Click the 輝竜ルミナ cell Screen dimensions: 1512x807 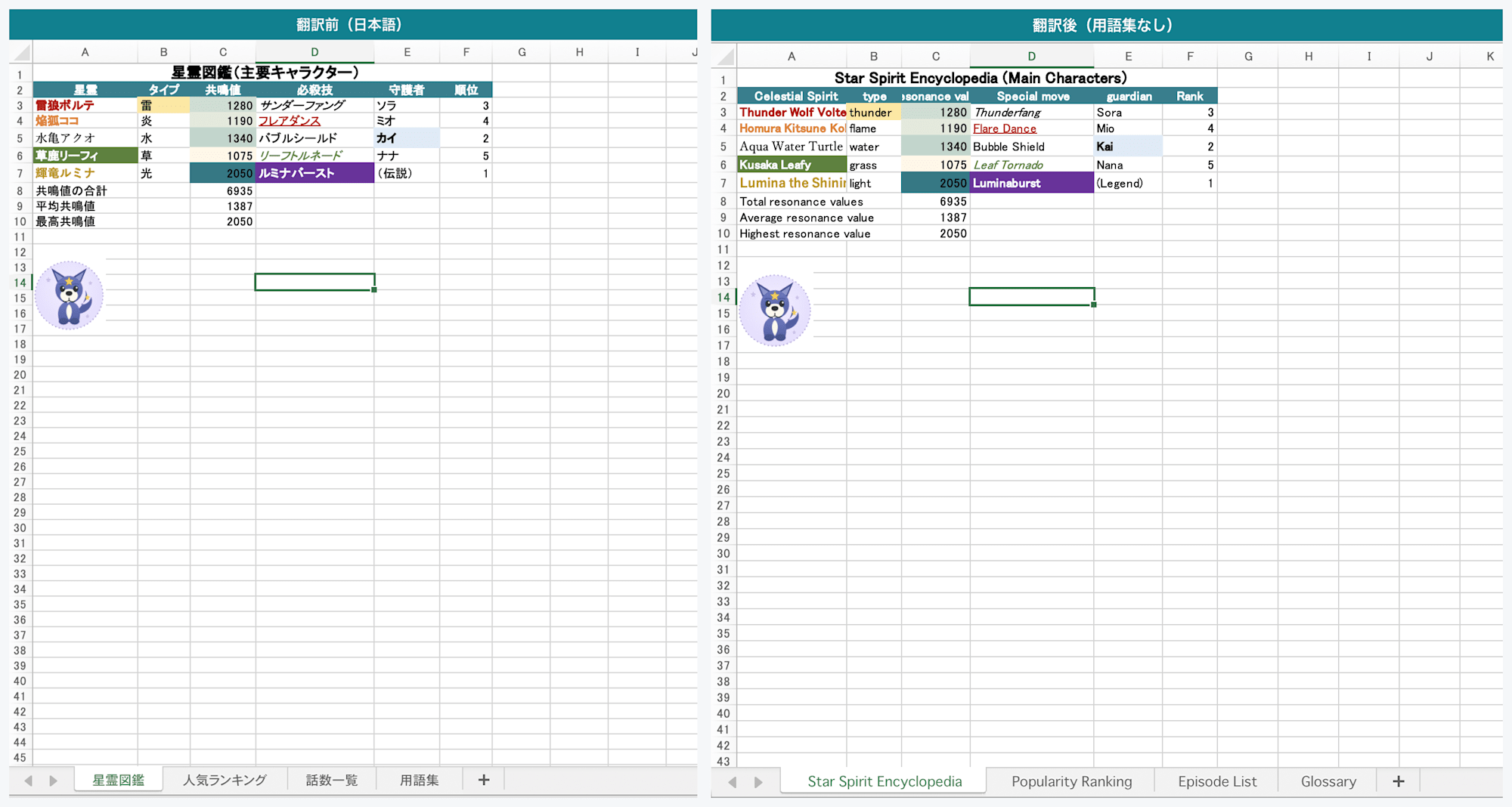(x=85, y=173)
